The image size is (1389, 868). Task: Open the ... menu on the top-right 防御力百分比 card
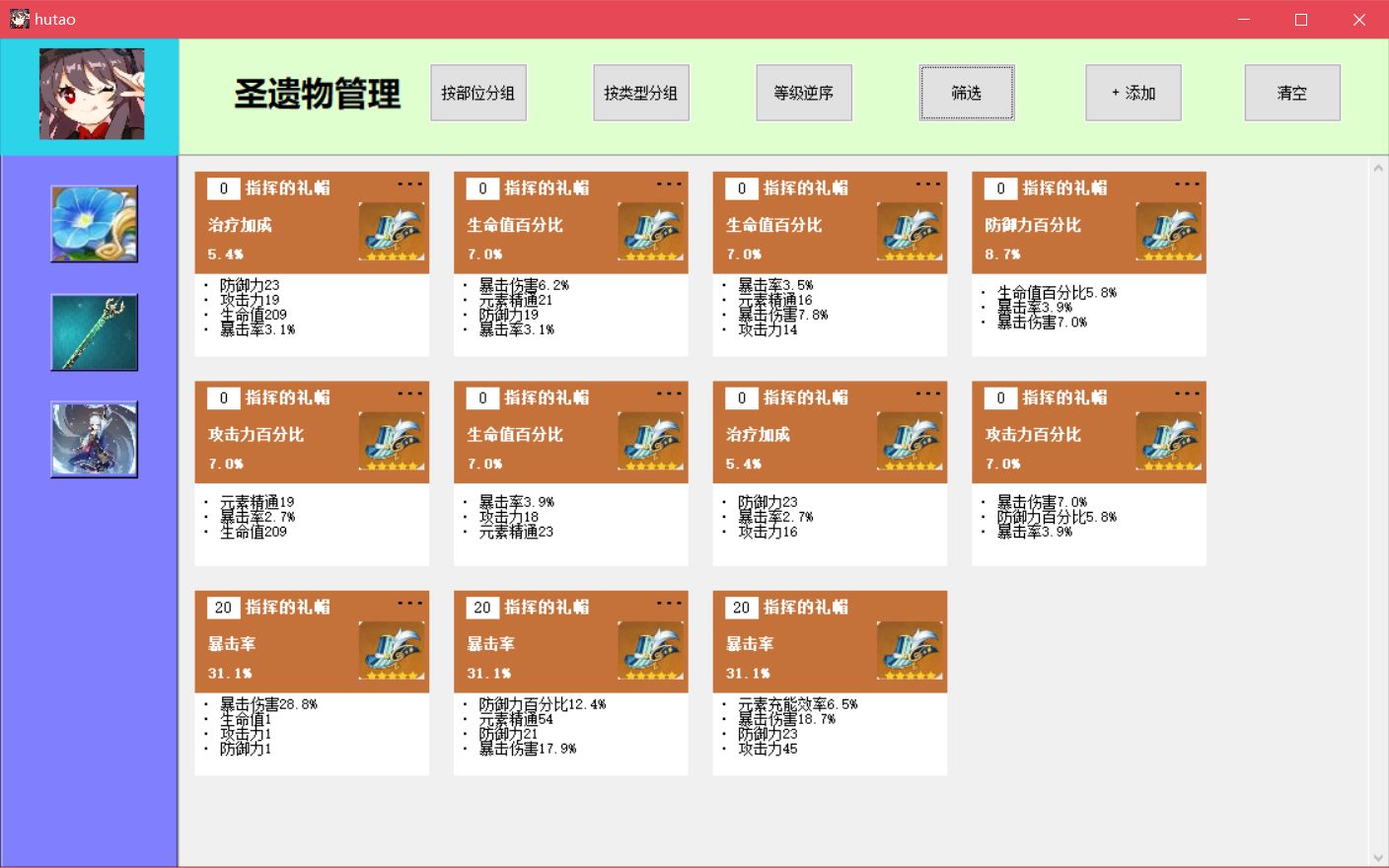(1187, 182)
